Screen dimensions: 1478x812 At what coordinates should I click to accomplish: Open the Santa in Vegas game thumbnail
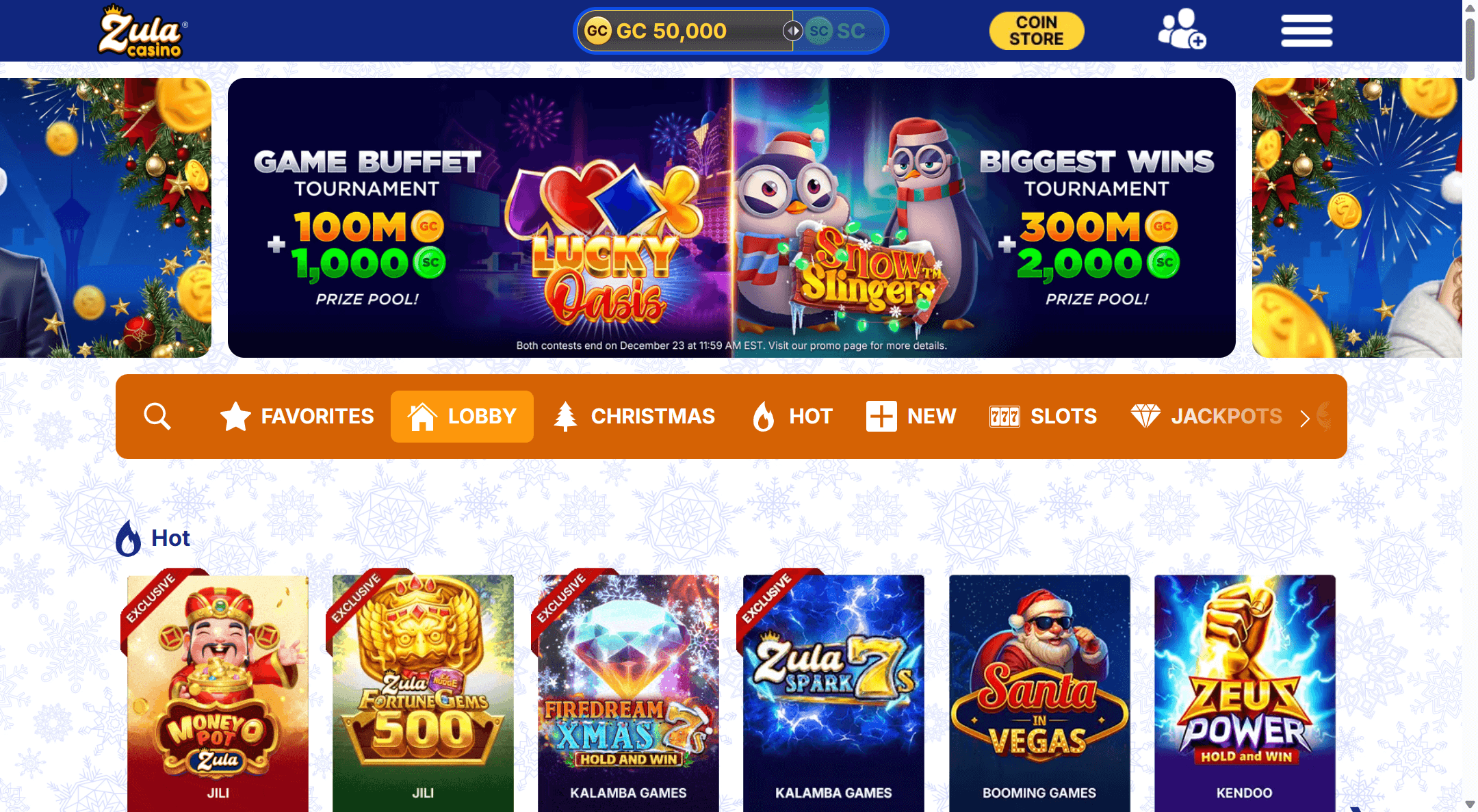1039,693
